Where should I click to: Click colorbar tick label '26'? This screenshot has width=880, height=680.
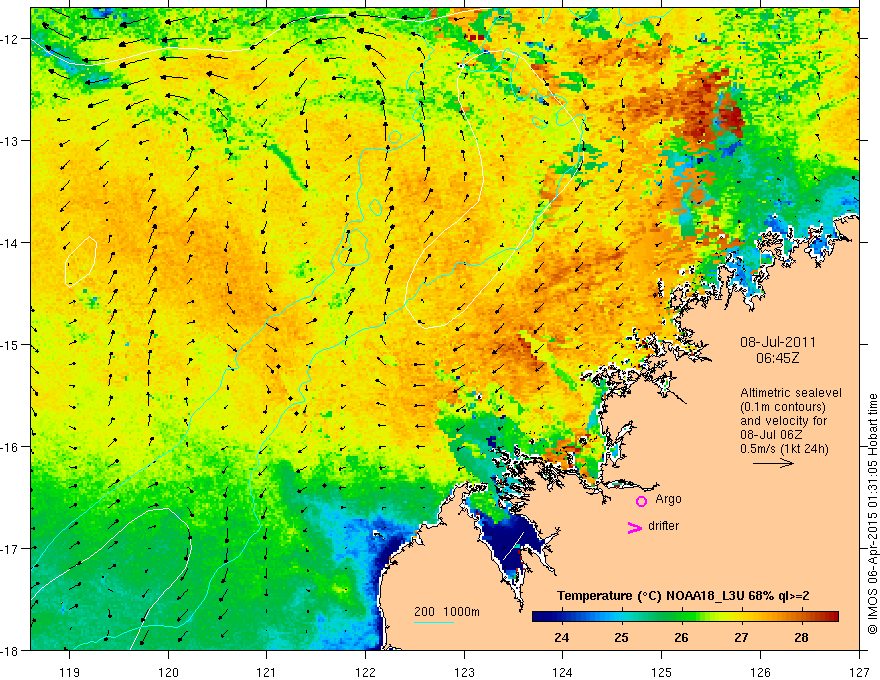(681, 637)
